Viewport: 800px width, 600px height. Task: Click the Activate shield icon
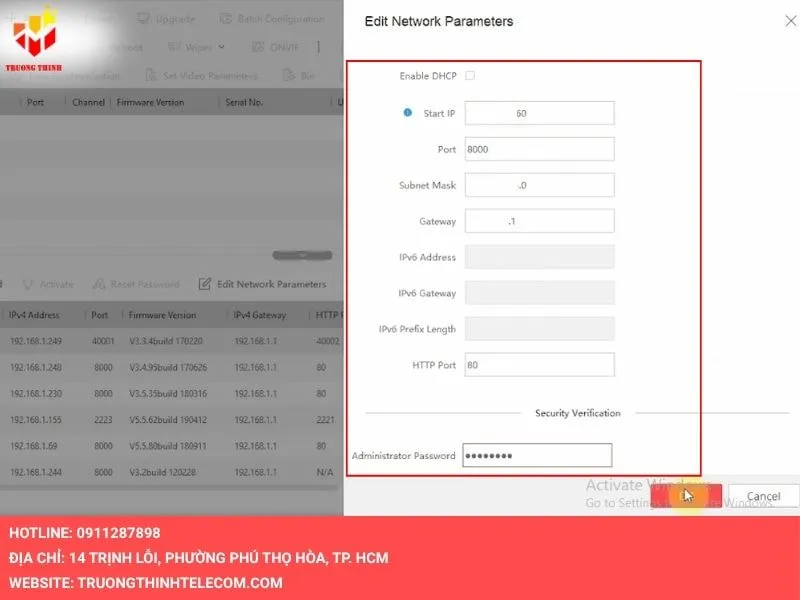coord(27,284)
